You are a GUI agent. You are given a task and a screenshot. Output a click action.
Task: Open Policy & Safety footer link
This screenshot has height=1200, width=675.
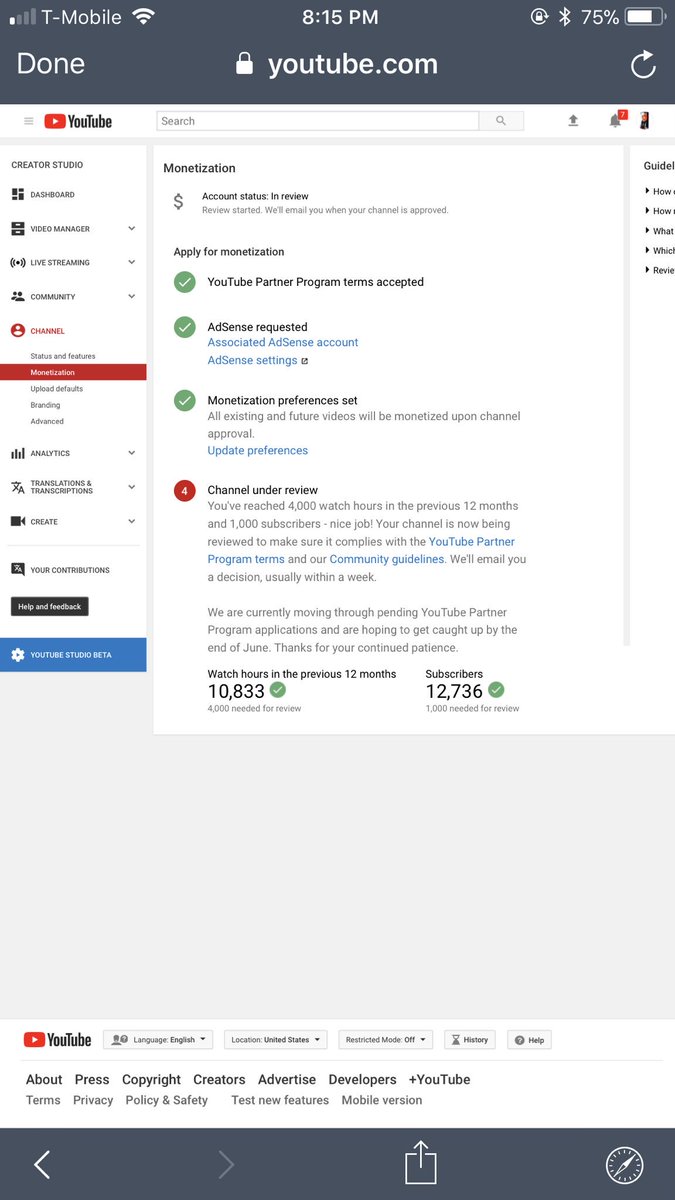click(x=167, y=1100)
